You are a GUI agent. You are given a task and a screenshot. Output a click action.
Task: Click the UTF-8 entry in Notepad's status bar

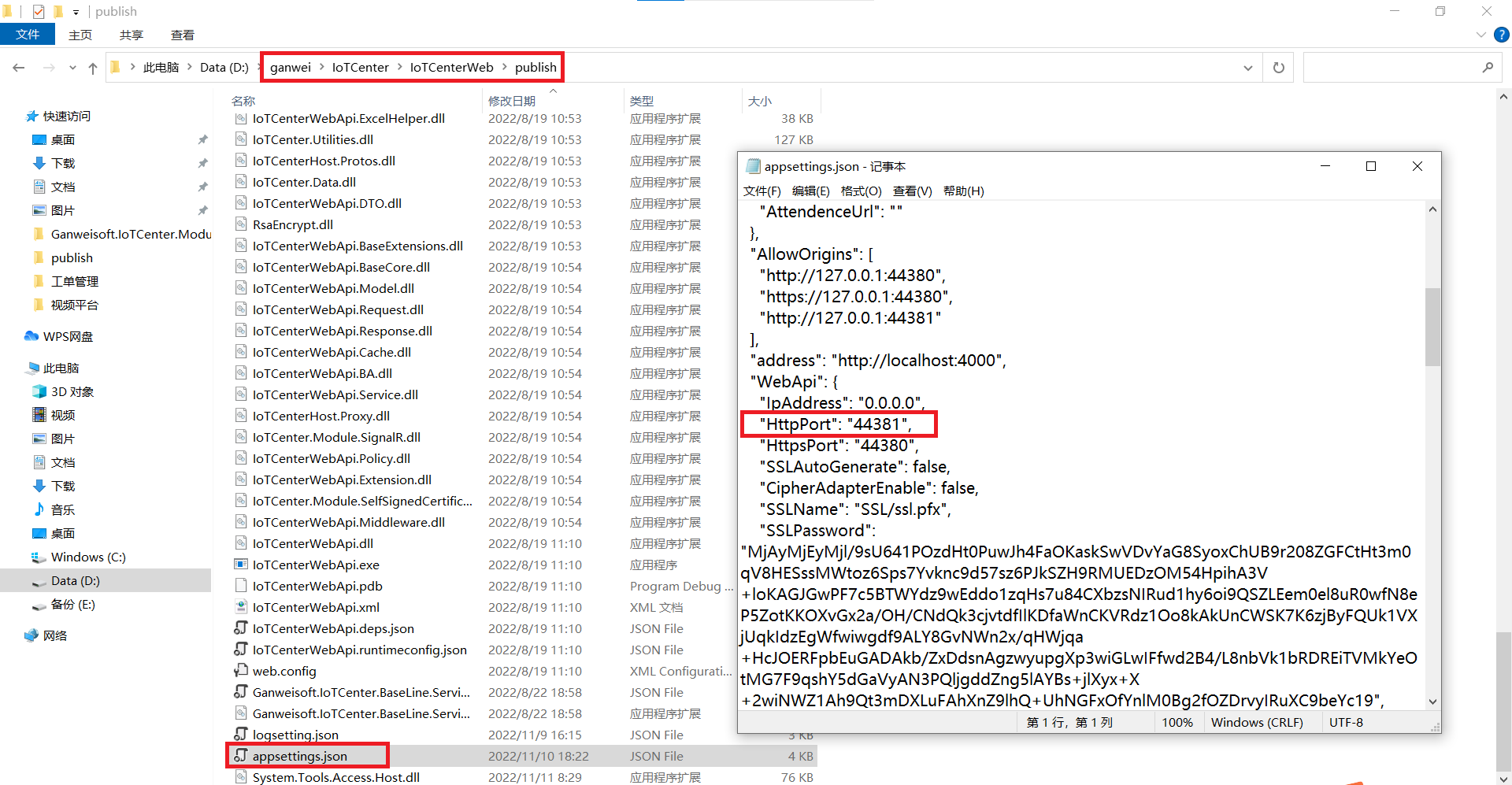tap(1346, 722)
